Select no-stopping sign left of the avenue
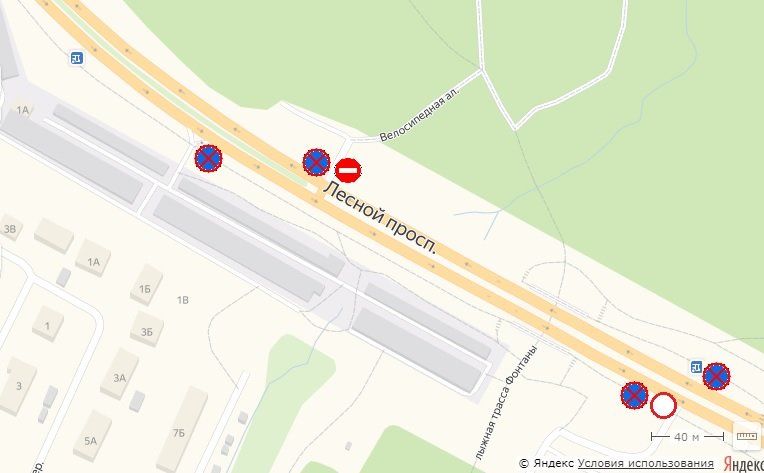Viewport: 764px width, 473px height. (209, 158)
